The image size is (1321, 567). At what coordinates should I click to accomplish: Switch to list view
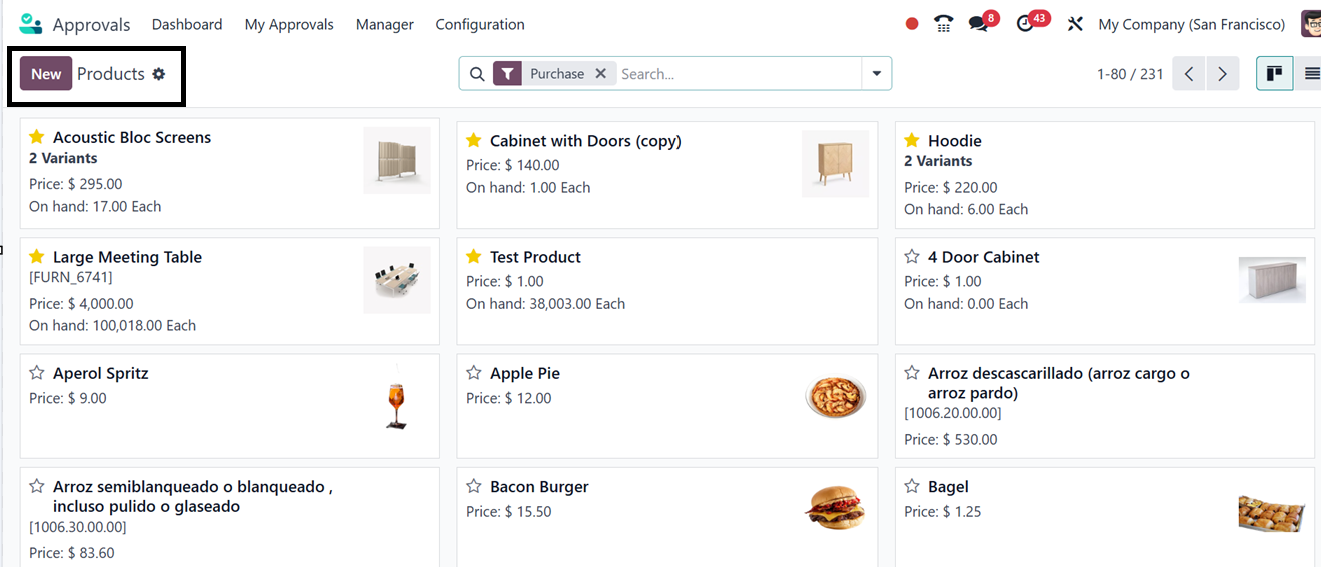(1311, 73)
